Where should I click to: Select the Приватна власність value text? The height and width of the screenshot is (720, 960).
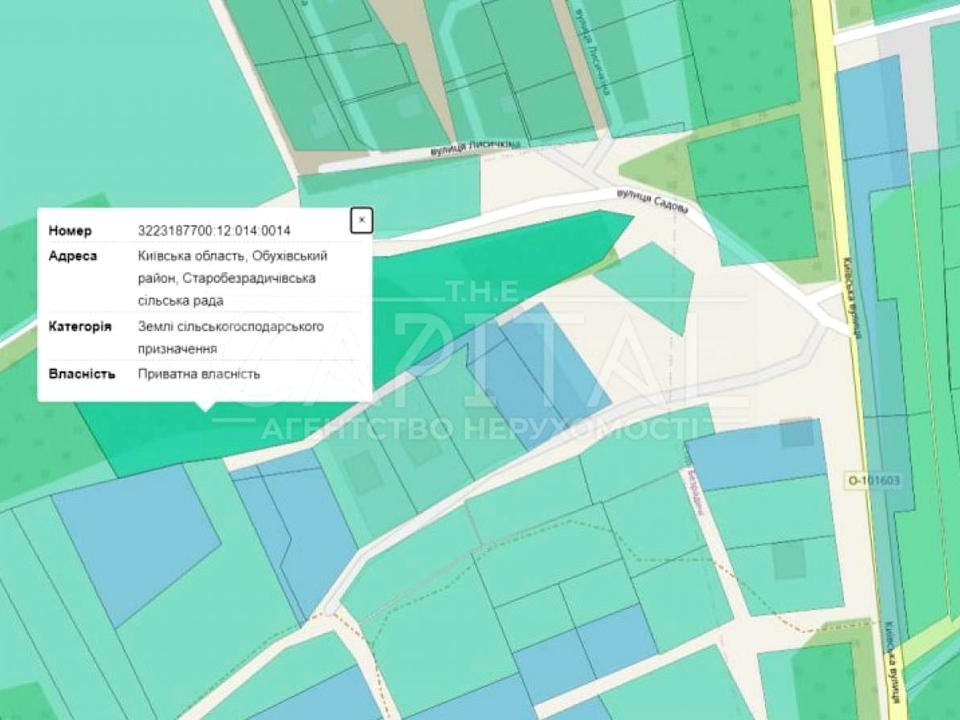pyautogui.click(x=198, y=374)
